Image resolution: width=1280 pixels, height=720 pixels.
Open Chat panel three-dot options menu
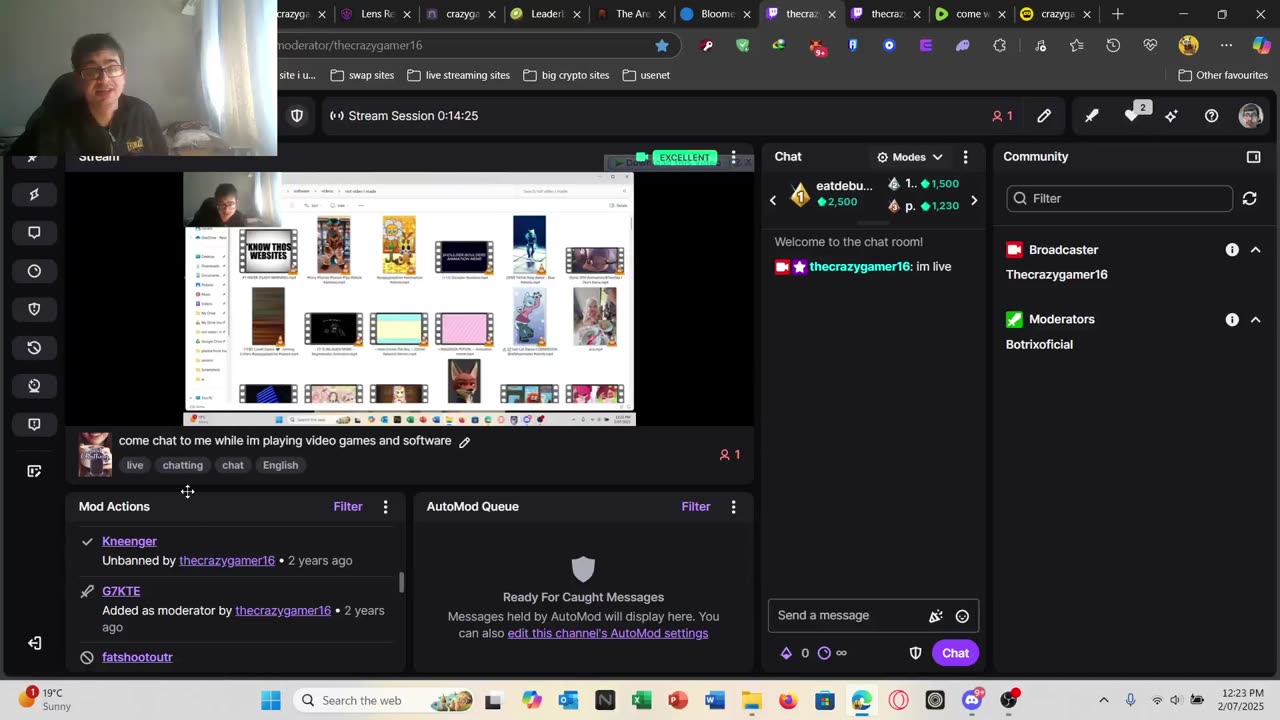tap(965, 157)
